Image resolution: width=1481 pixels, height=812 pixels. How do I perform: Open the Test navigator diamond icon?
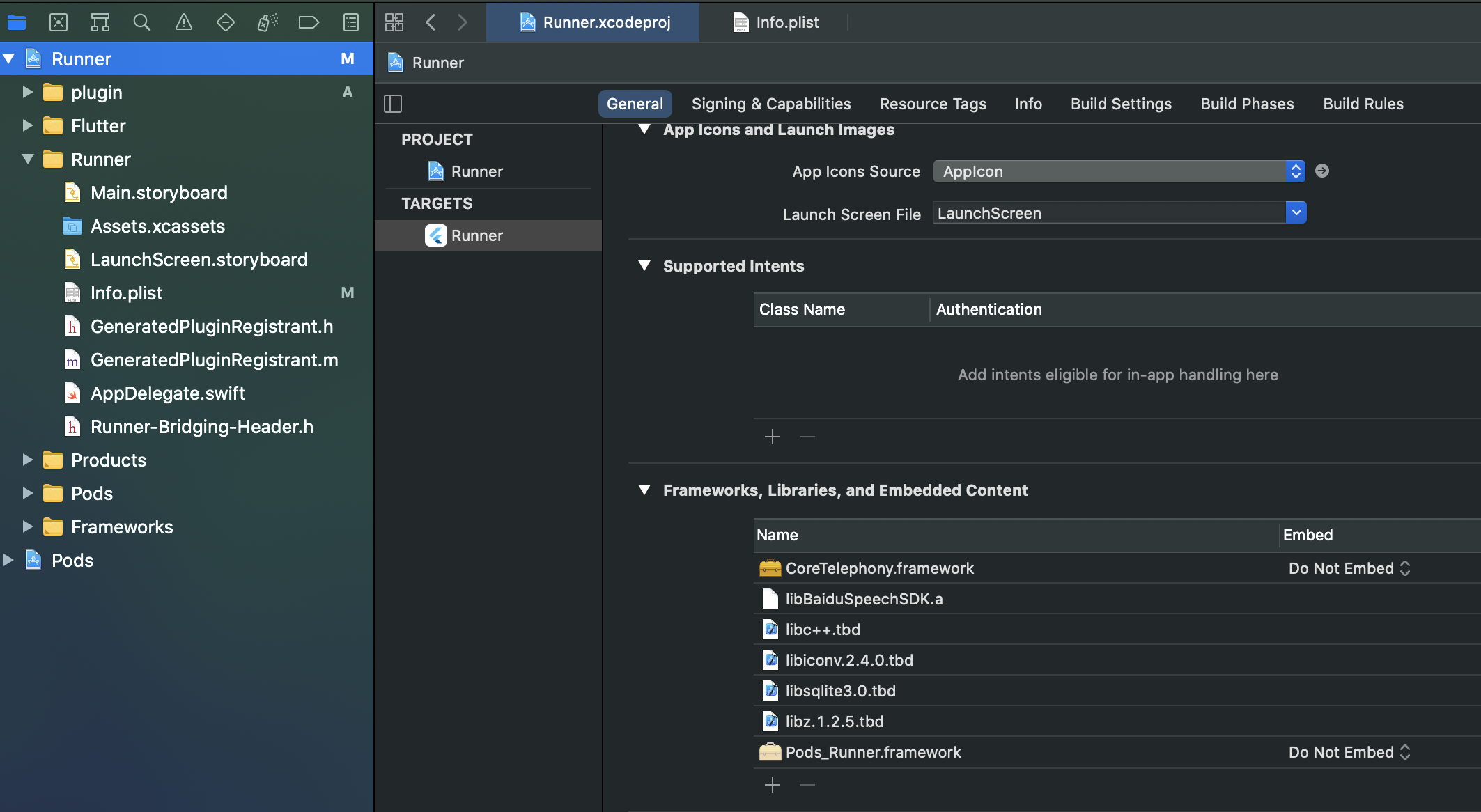(226, 22)
